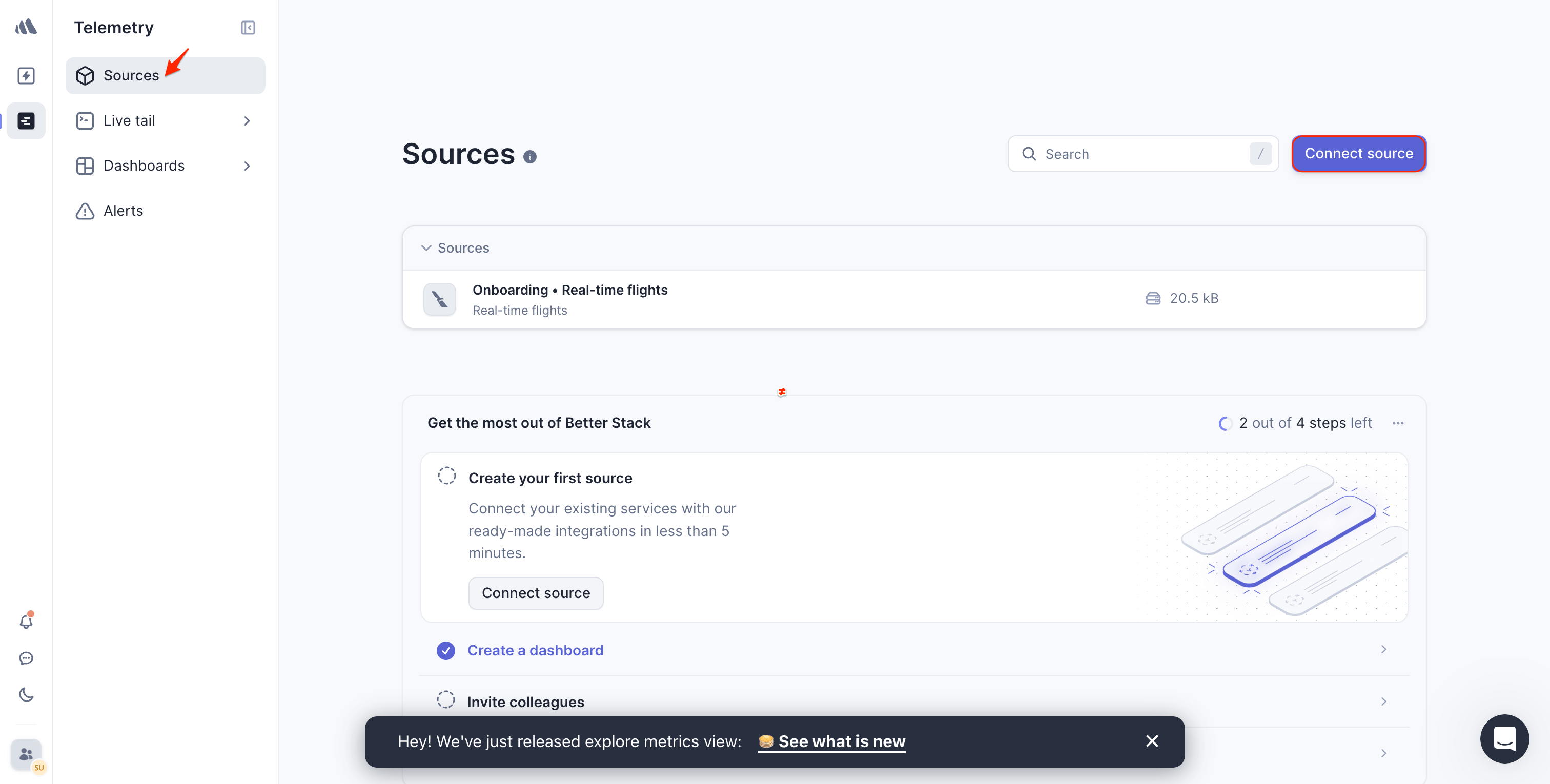The width and height of the screenshot is (1550, 784).
Task: Click the Invite colleagues step circle
Action: click(446, 700)
